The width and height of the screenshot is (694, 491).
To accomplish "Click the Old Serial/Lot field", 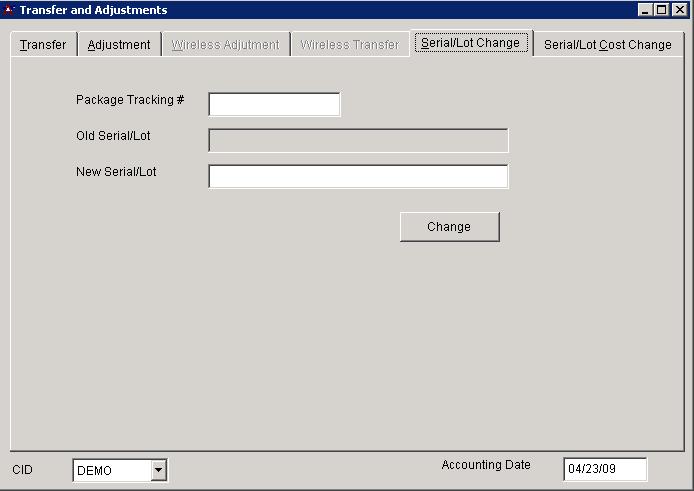I will [358, 141].
